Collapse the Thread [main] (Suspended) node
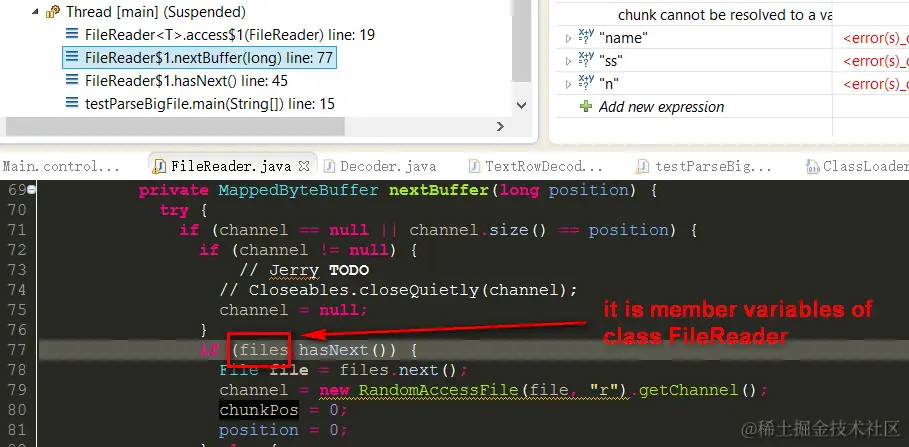 click(34, 12)
